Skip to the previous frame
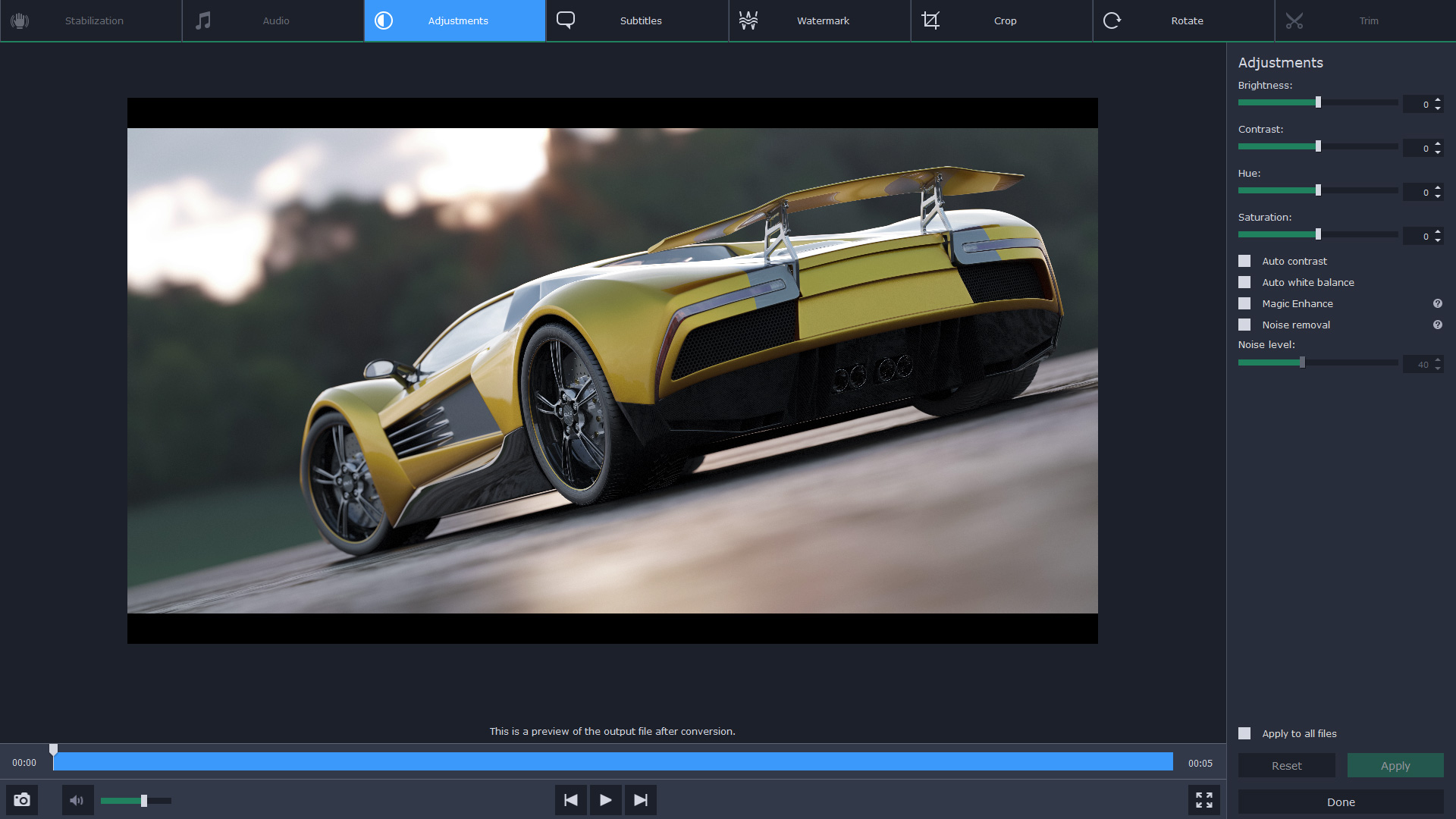1456x819 pixels. click(x=571, y=800)
